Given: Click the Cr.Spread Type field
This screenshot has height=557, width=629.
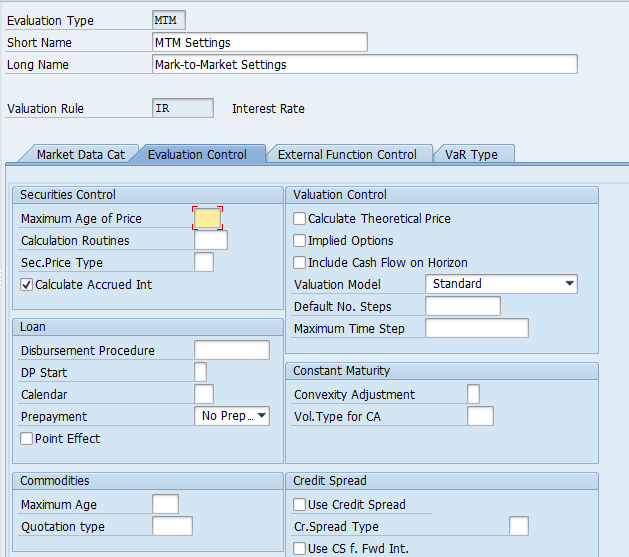Looking at the screenshot, I should [x=518, y=526].
